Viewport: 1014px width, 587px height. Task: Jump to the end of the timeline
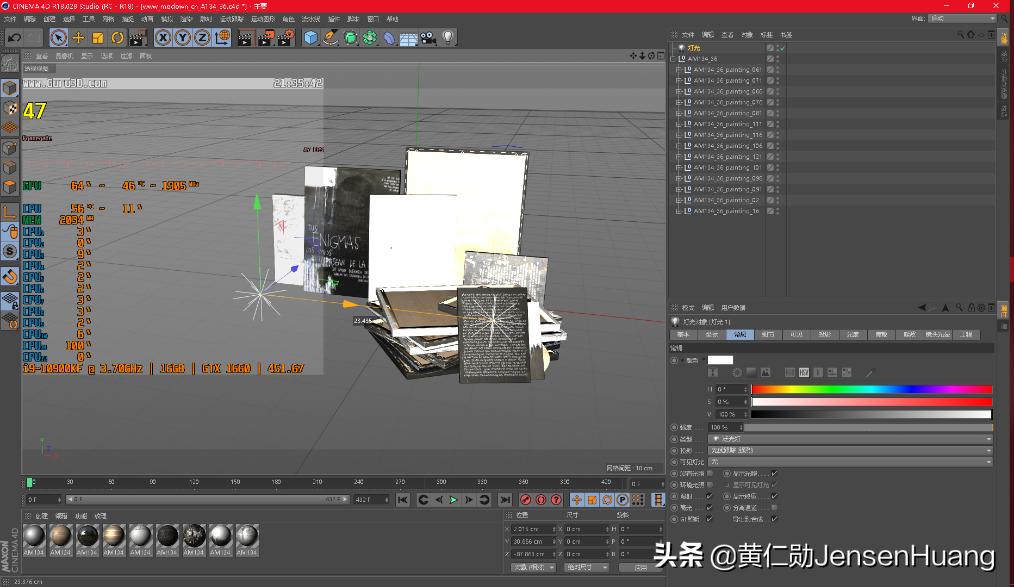(505, 499)
